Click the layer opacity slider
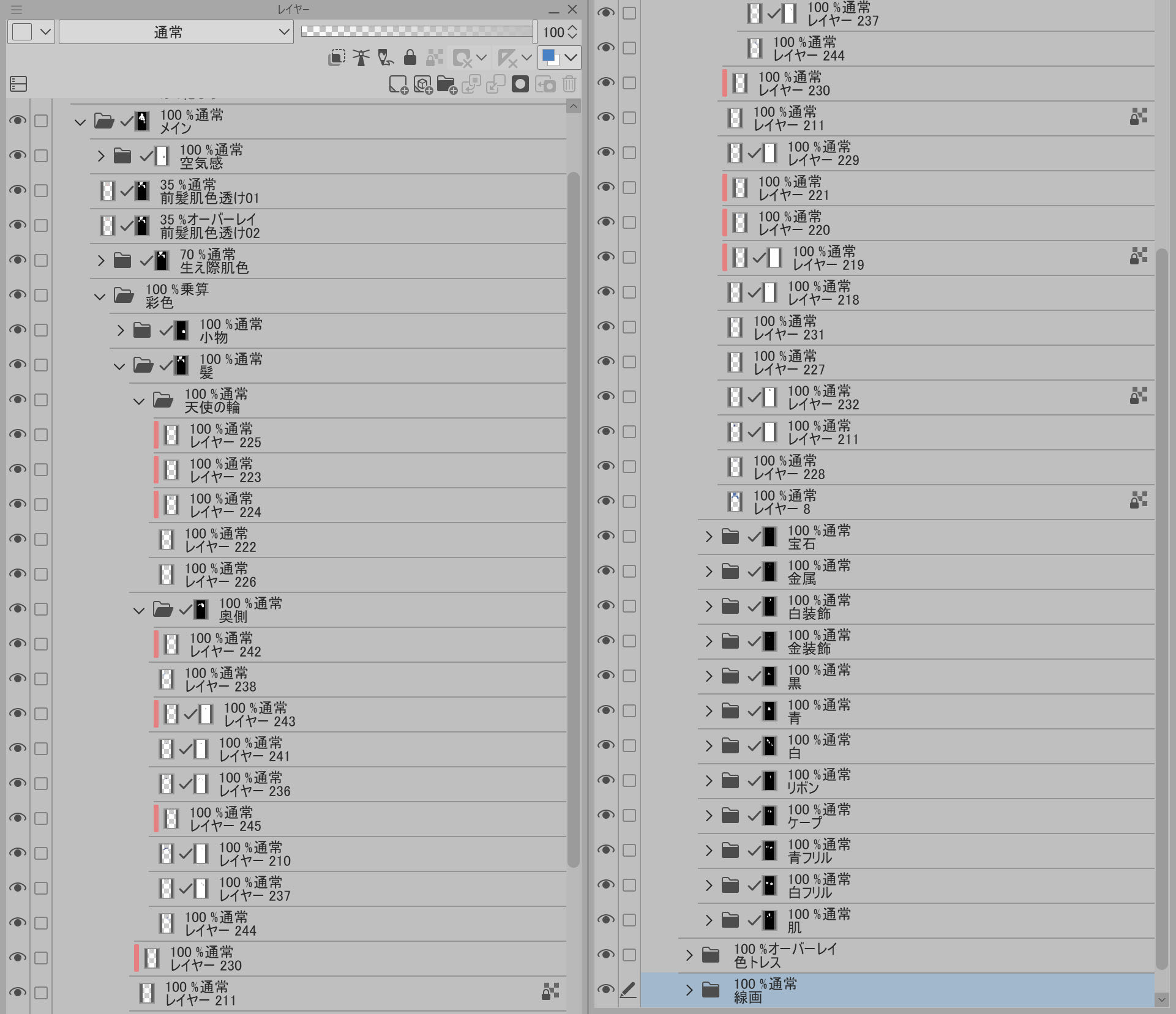 [416, 32]
